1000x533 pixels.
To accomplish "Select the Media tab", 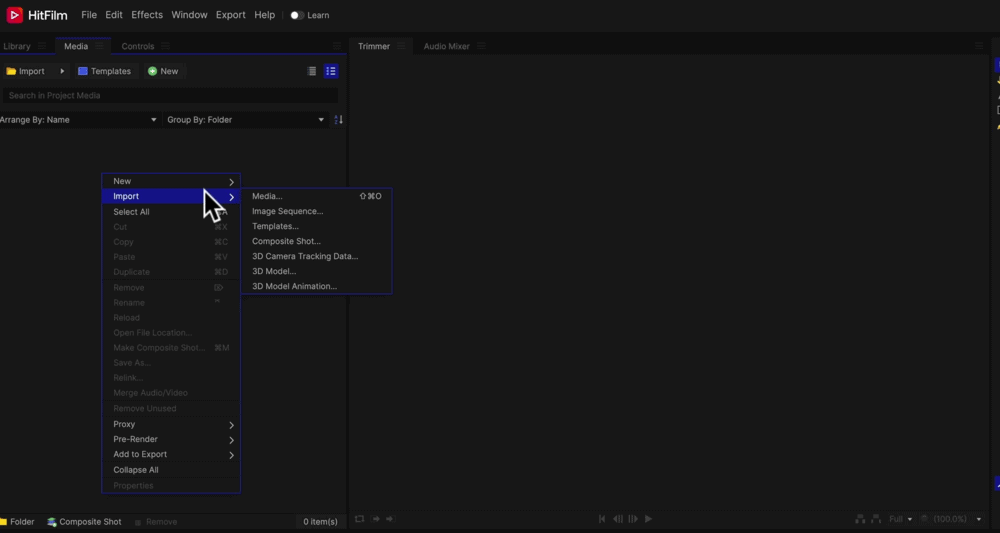I will pos(76,46).
